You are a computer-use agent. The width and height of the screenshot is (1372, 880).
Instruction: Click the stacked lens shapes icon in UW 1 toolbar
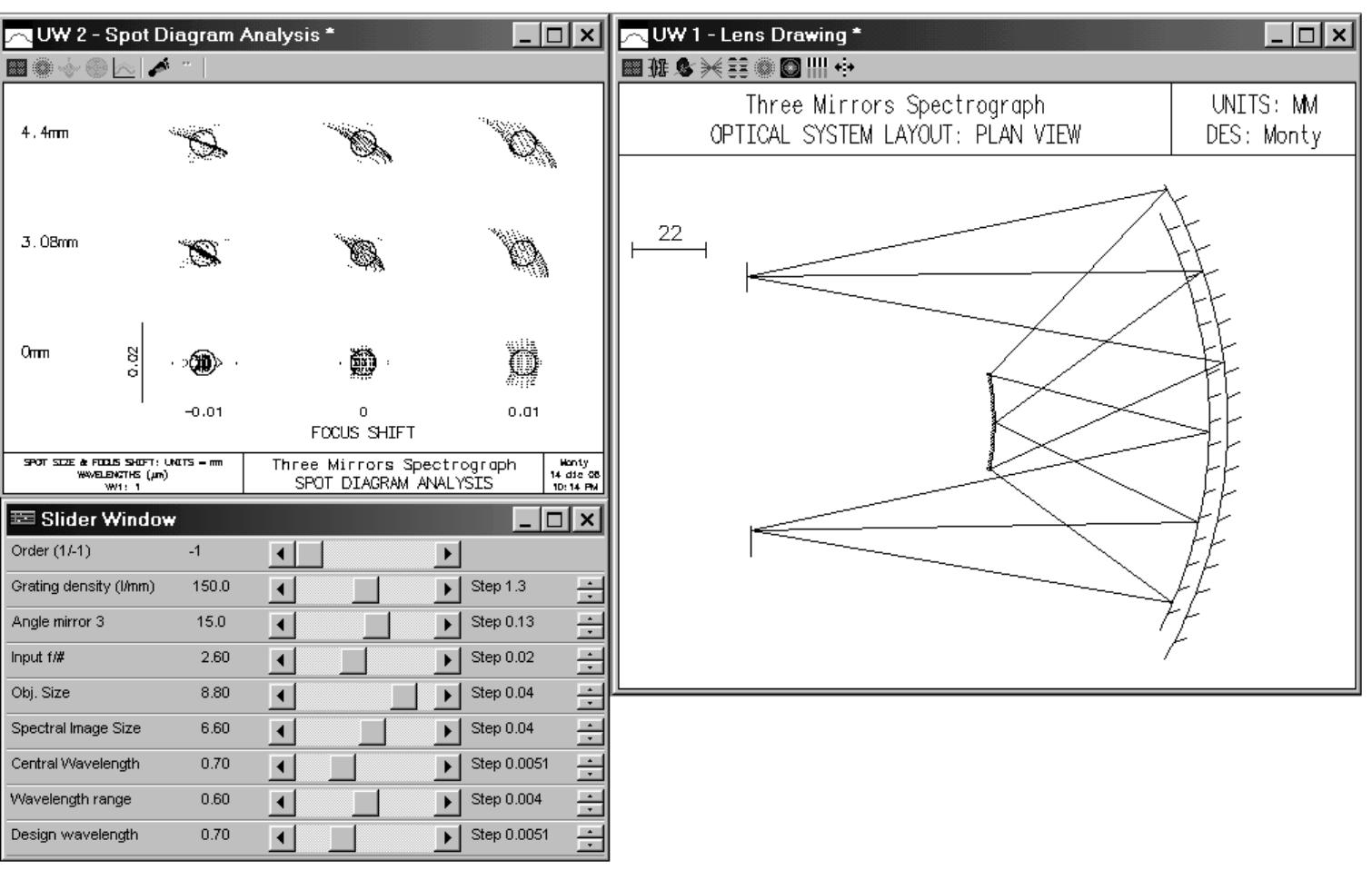tap(738, 67)
